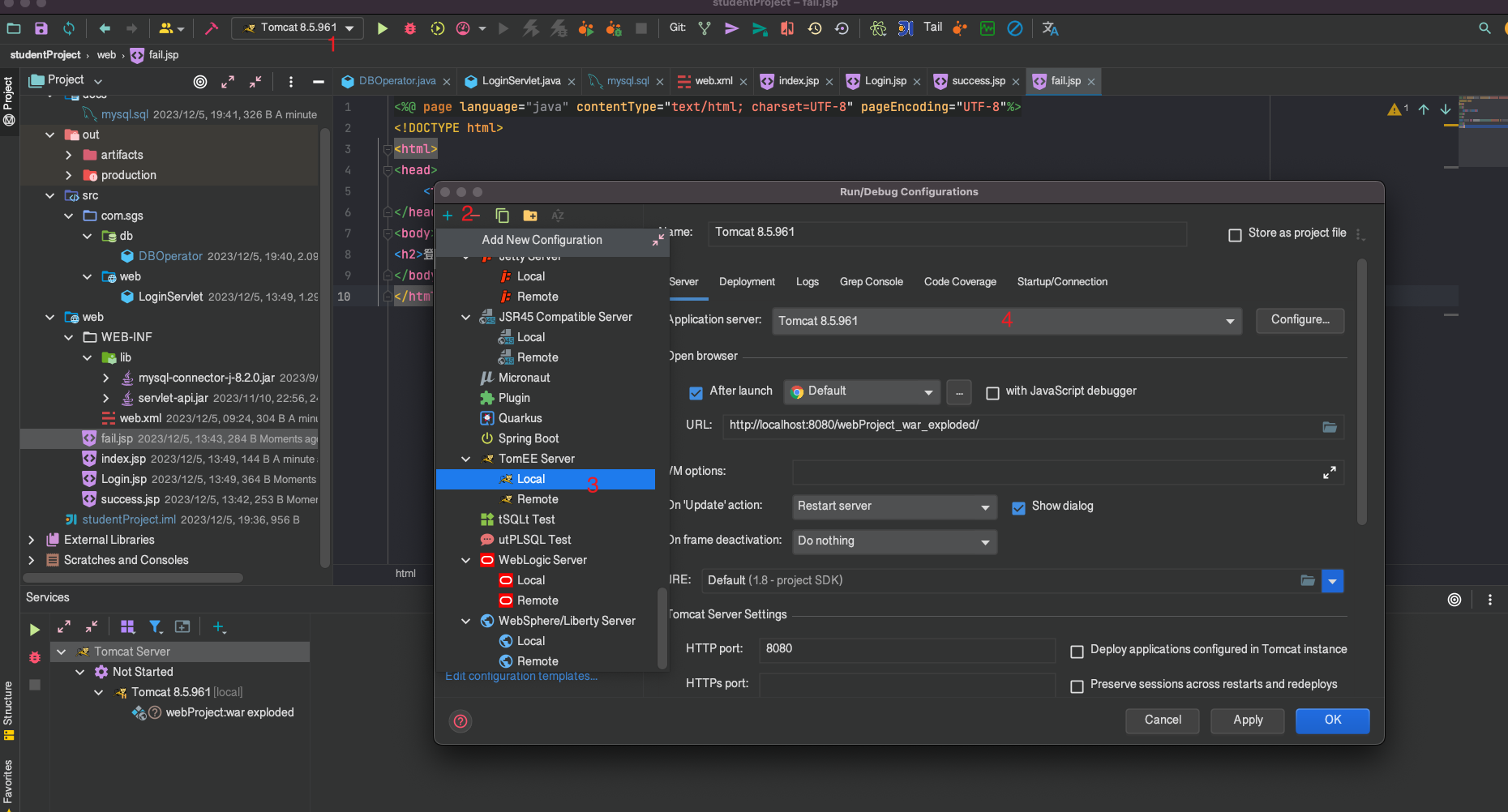Run Tomcat 8.5.961 with green play icon
Screen dimensions: 1508x812
(x=382, y=28)
